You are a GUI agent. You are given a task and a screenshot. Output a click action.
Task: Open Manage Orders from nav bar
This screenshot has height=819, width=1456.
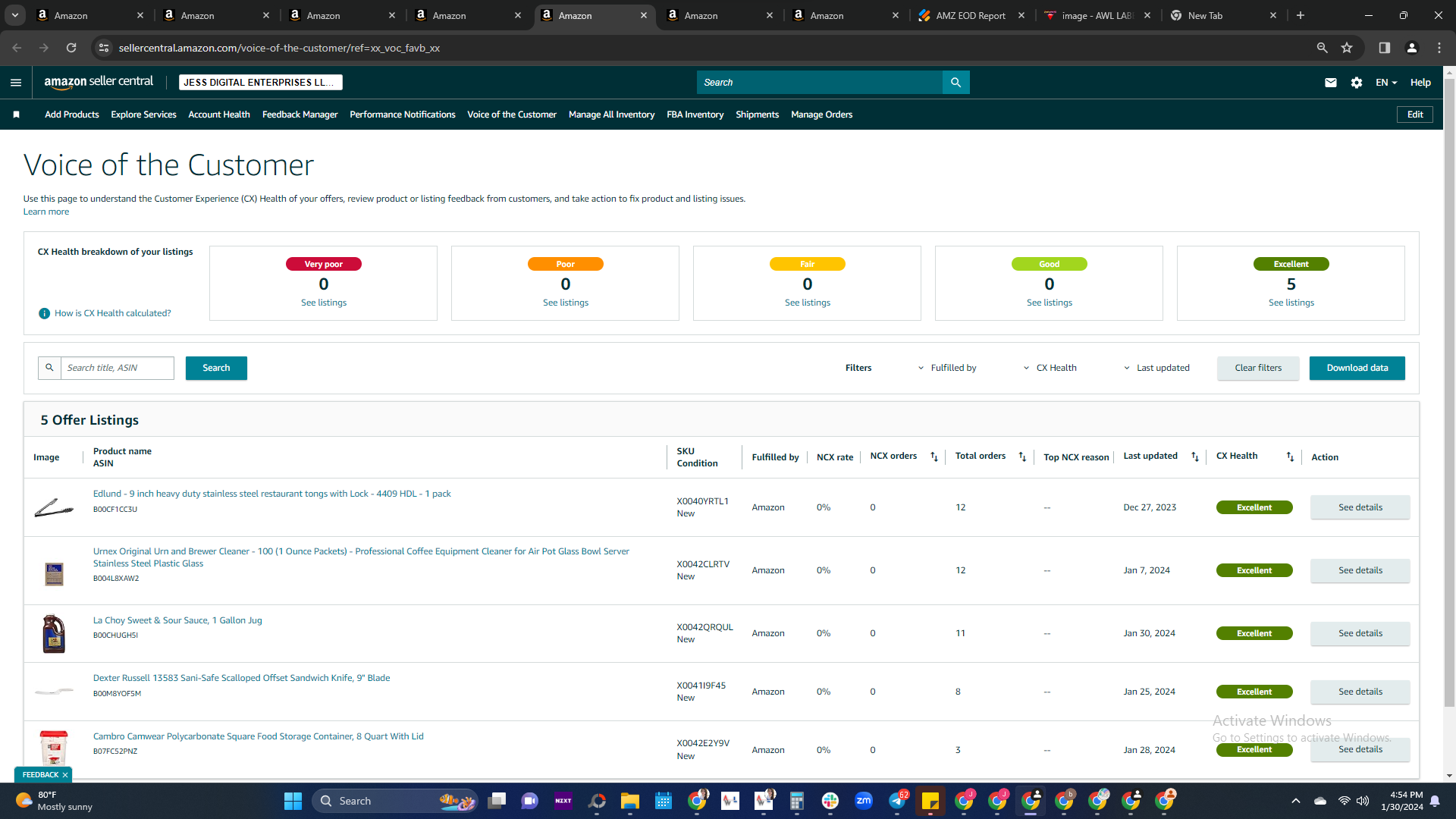coord(821,115)
